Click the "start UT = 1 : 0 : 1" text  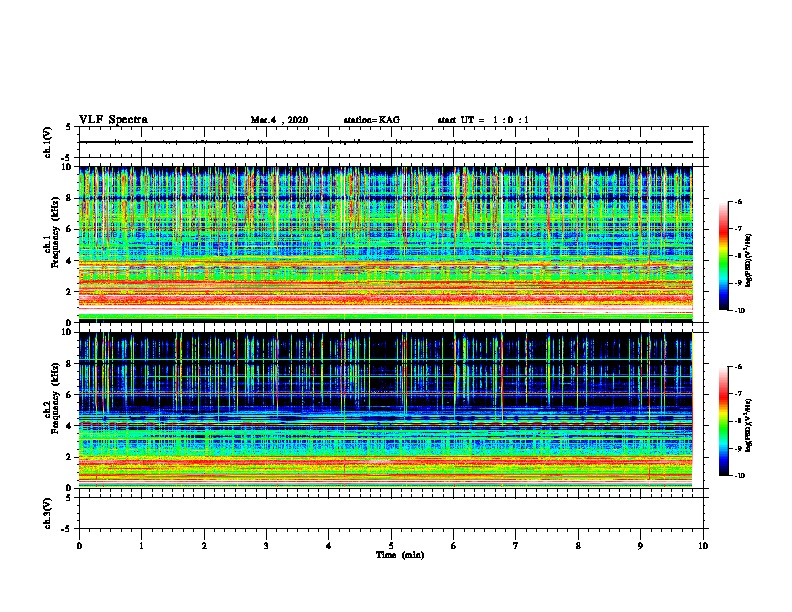pos(483,120)
